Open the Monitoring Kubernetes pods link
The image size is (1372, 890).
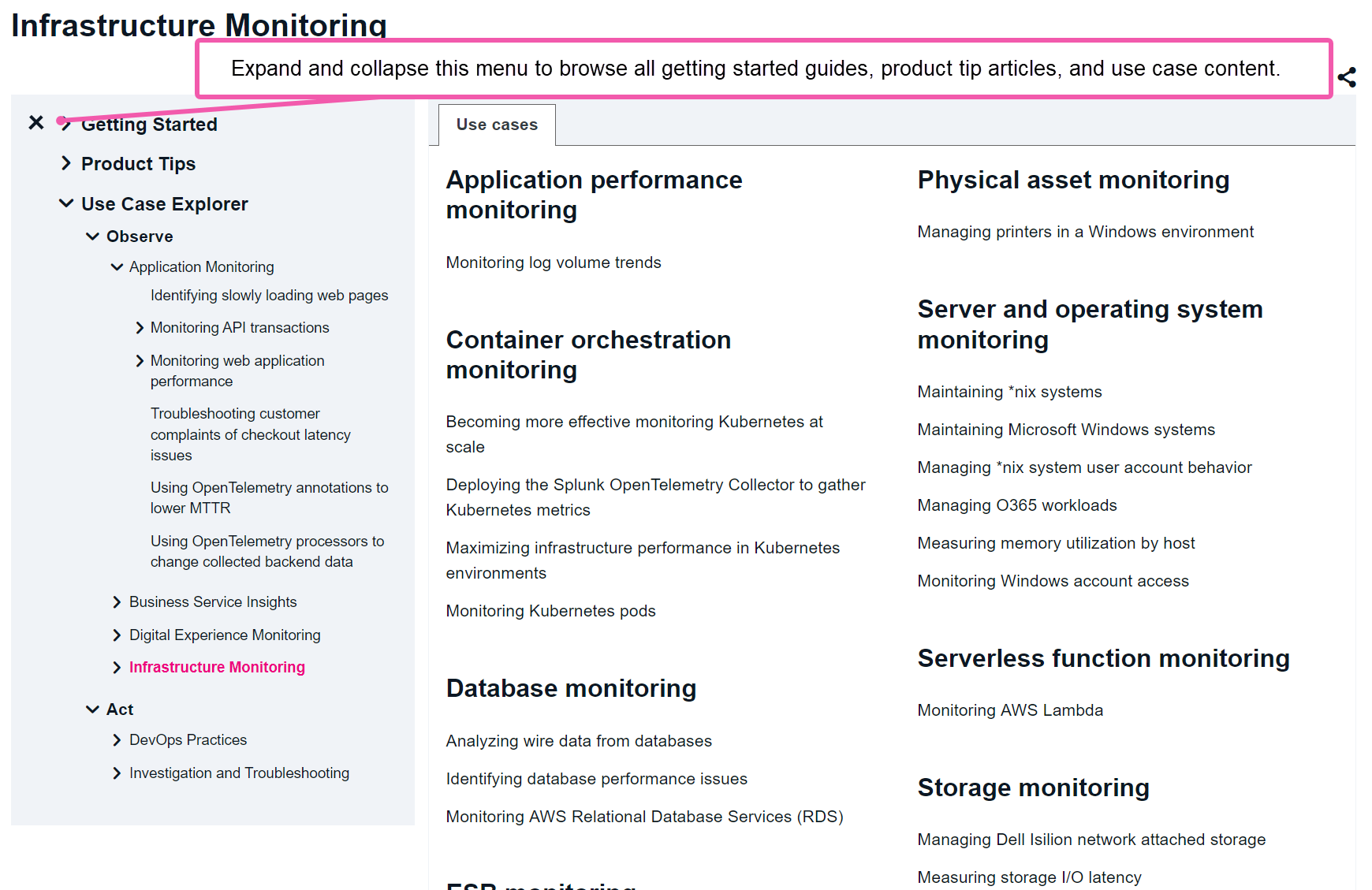pyautogui.click(x=550, y=611)
